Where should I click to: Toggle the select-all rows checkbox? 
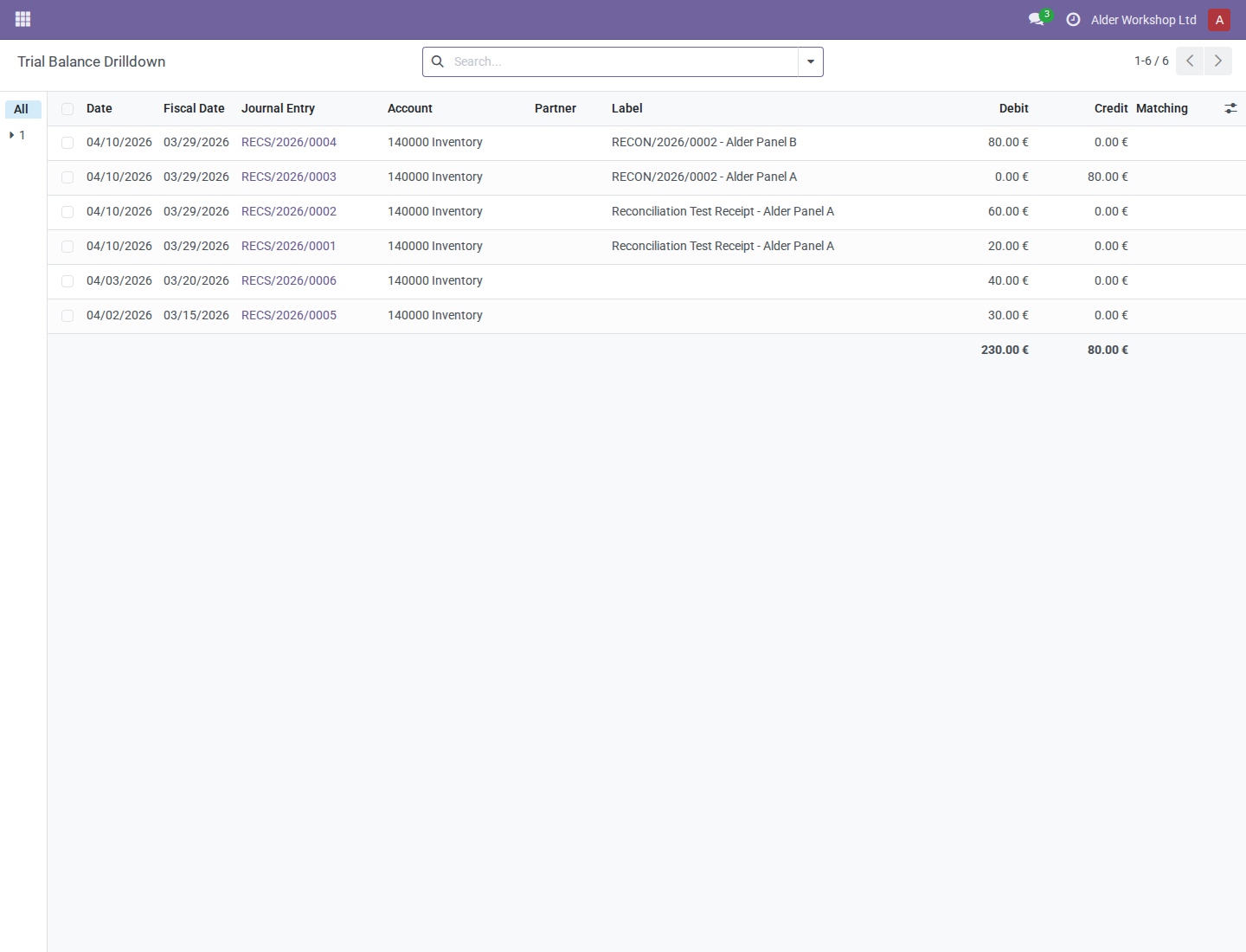pos(67,109)
